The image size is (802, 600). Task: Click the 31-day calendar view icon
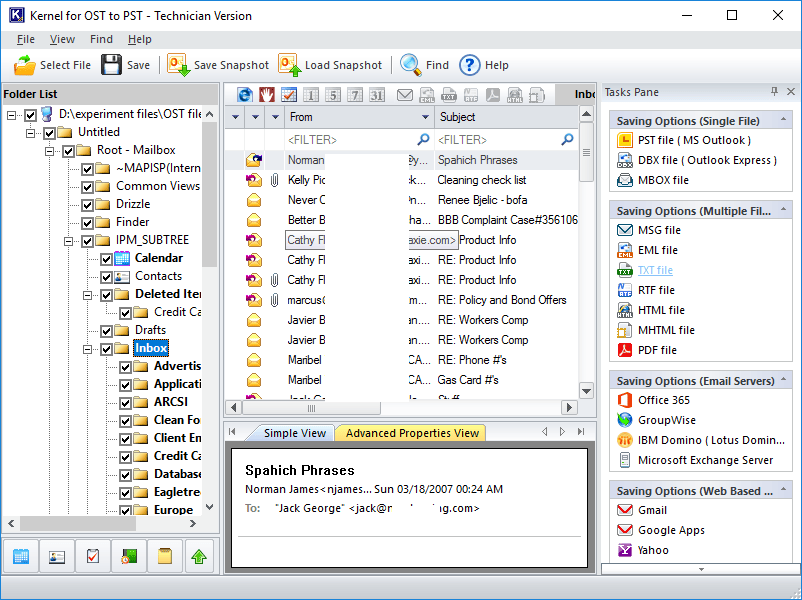tap(377, 95)
